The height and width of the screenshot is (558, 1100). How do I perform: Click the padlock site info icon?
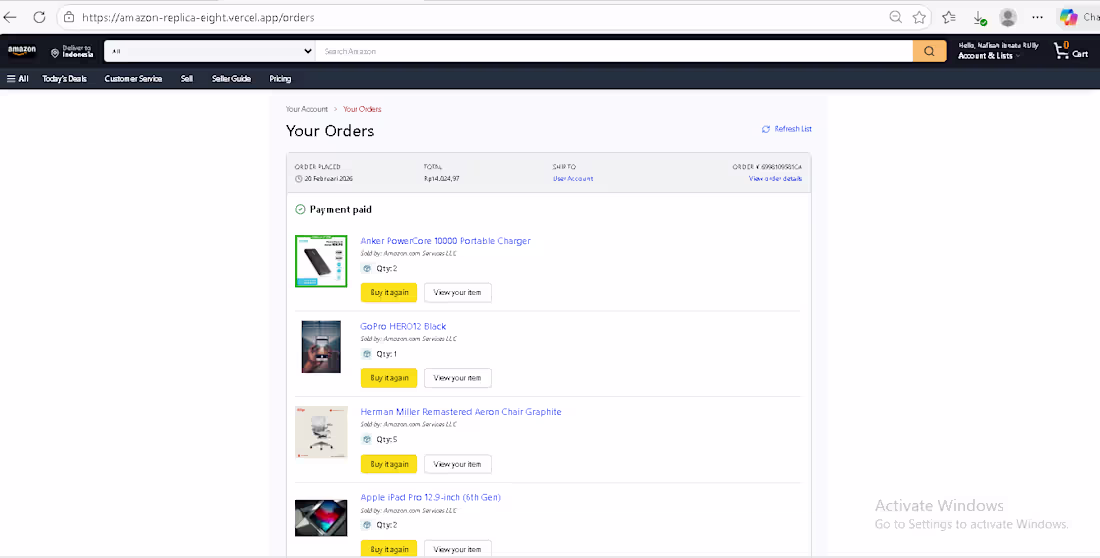coord(69,17)
